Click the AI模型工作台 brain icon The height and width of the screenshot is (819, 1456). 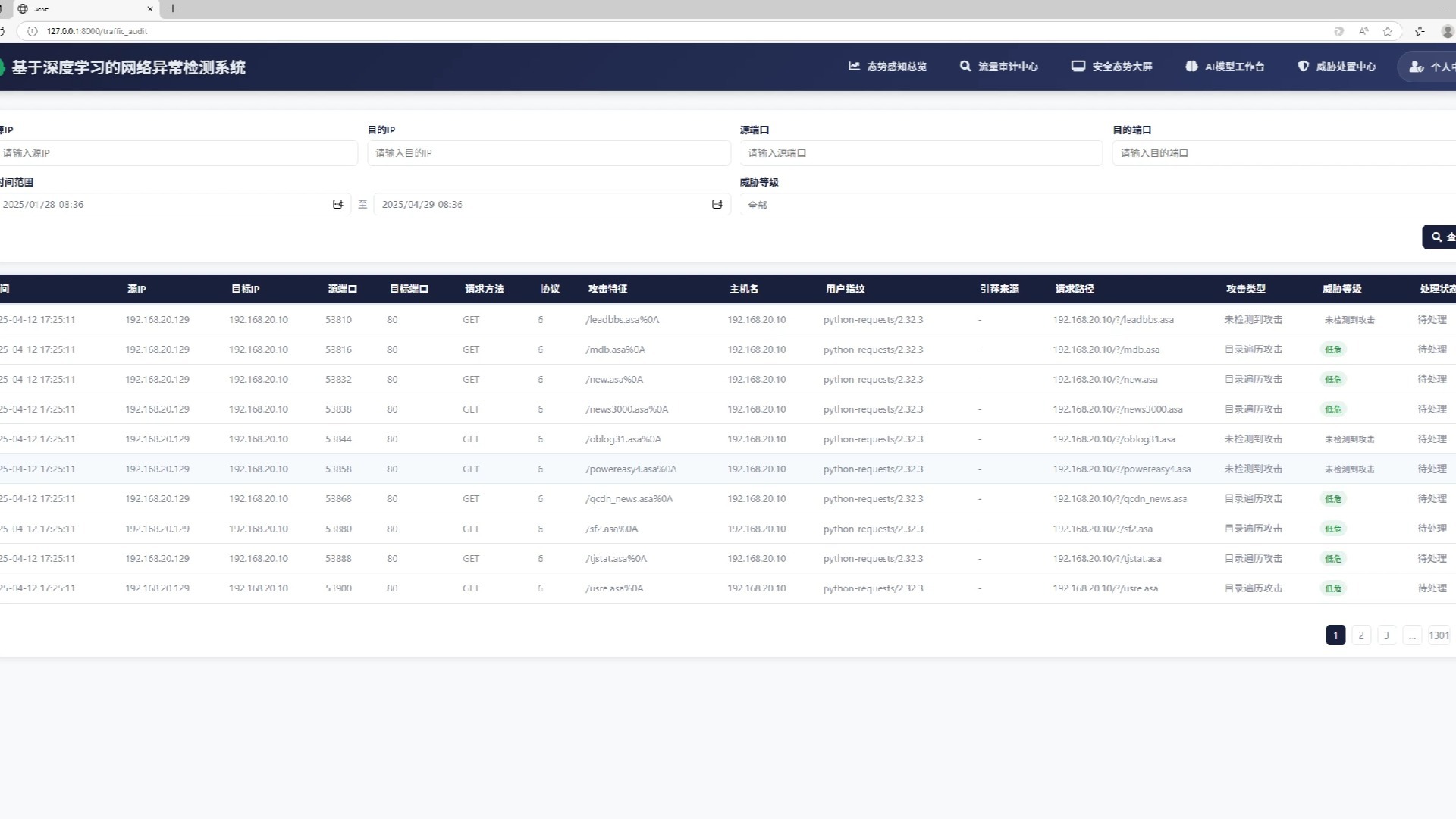[x=1191, y=67]
